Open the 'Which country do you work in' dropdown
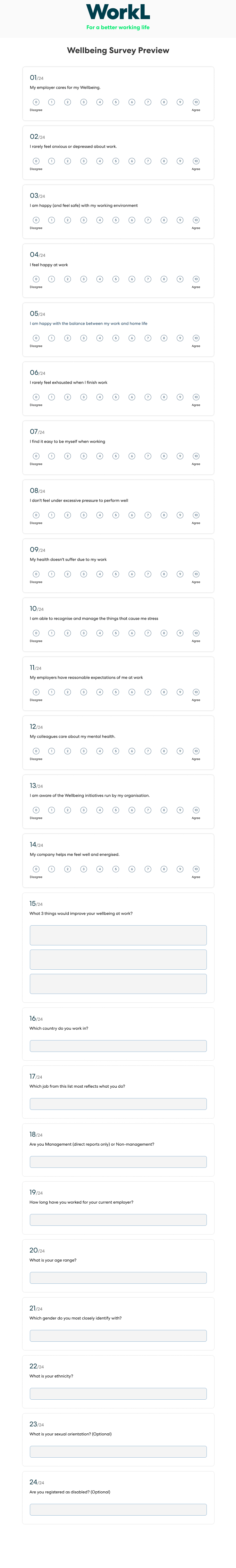This screenshot has height=1568, width=236. 118,1046
